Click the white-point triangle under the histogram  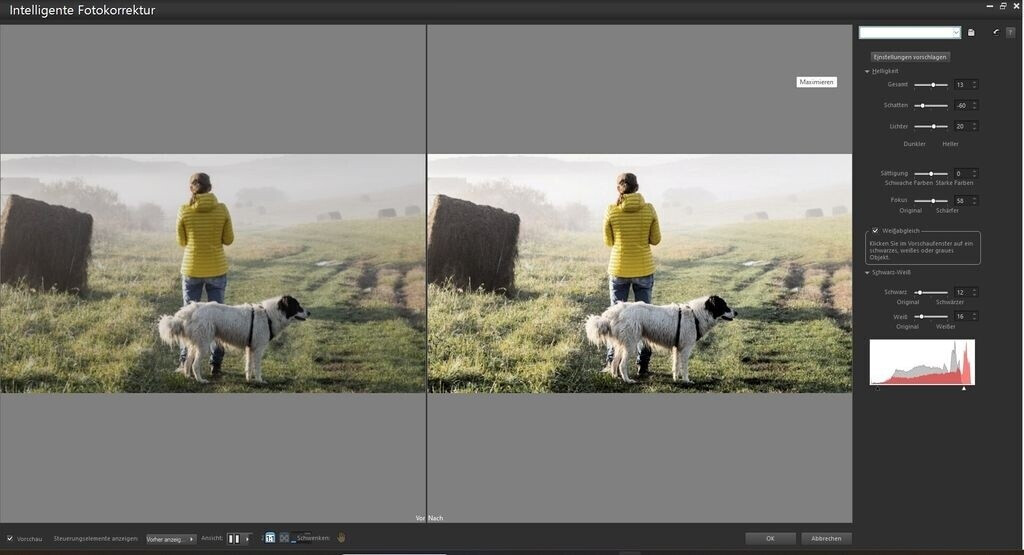coord(964,388)
